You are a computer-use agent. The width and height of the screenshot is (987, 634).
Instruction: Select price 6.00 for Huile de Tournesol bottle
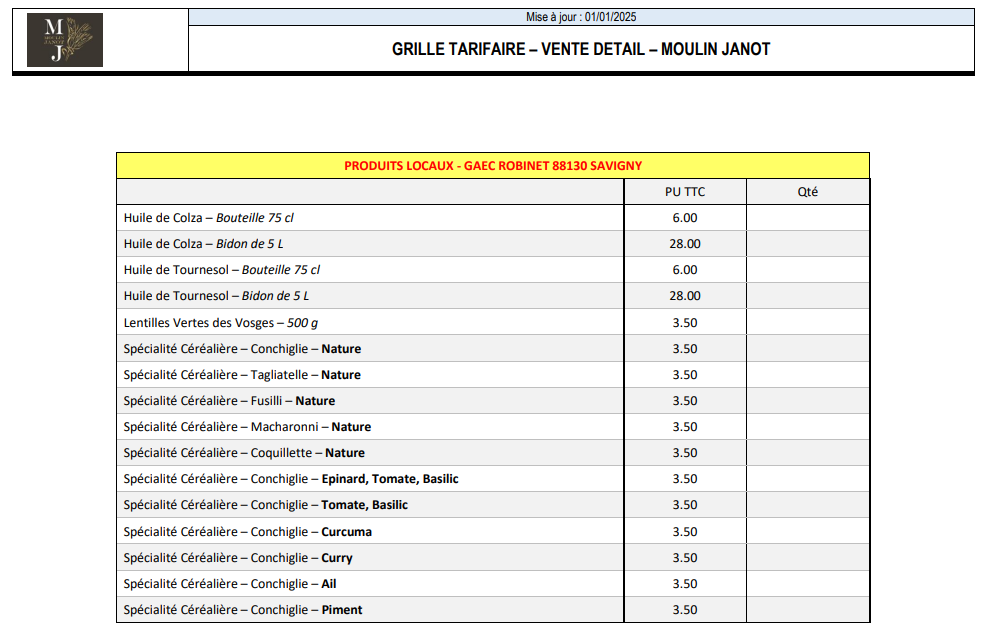[x=685, y=270]
